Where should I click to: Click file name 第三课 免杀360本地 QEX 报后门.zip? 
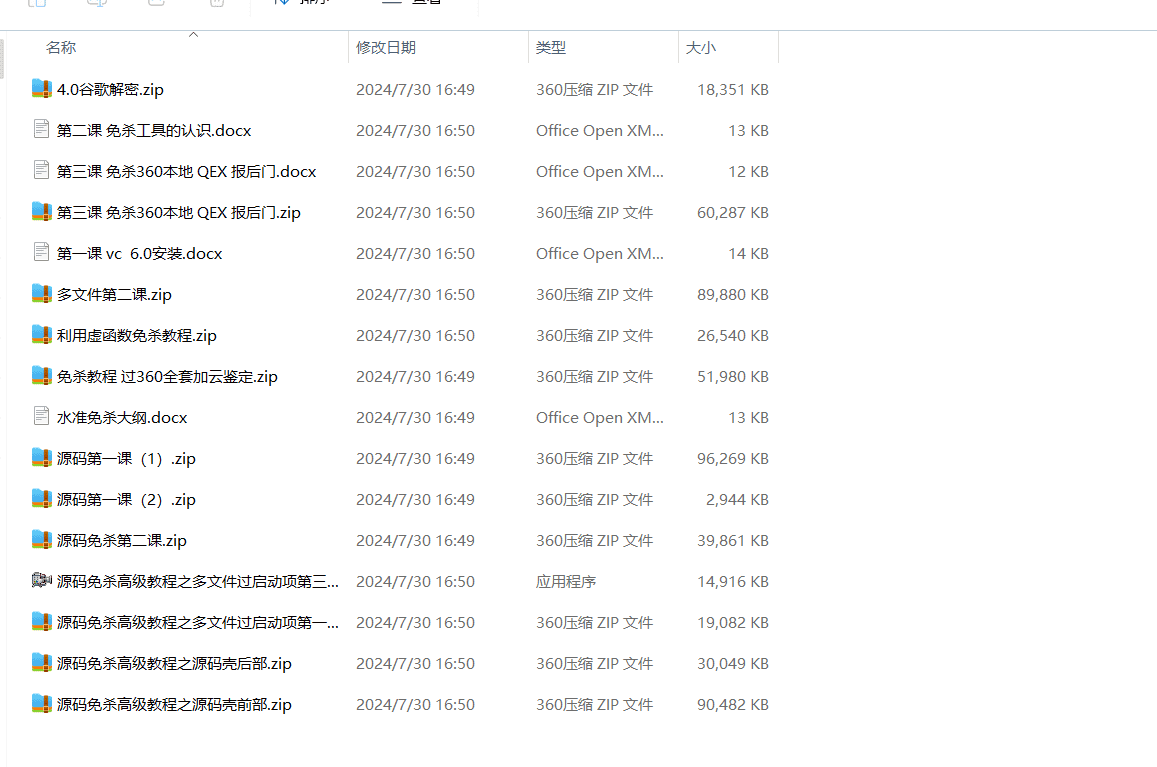point(179,213)
